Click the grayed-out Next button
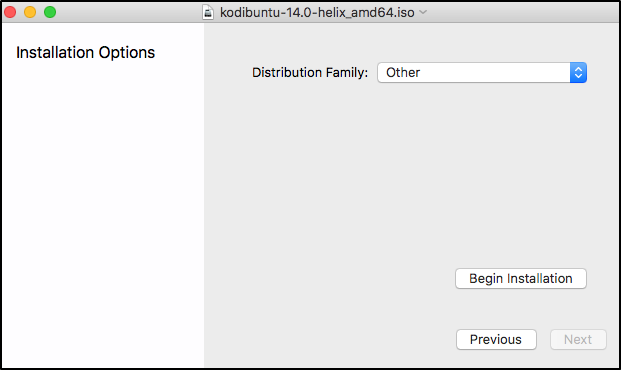Screen dimensions: 621x370 pos(578,339)
